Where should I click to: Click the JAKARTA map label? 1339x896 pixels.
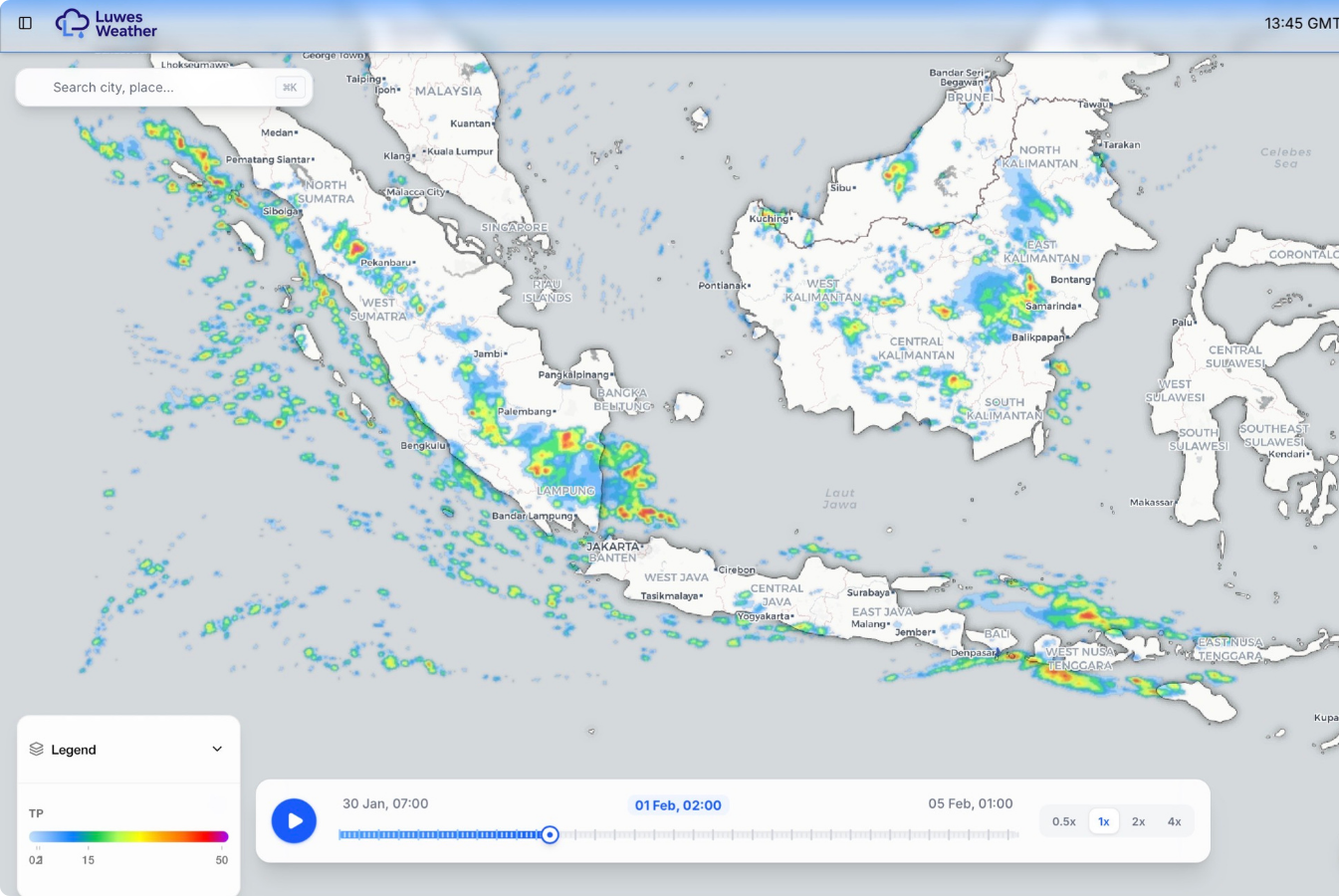click(x=613, y=547)
